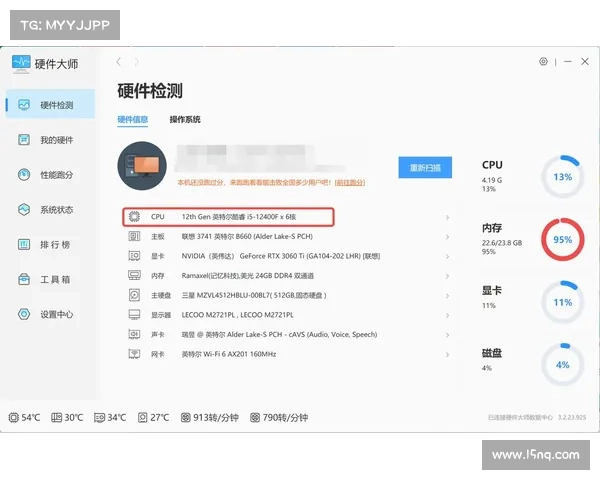Open 排行榜 in the sidebar
This screenshot has width=600, height=480.
pyautogui.click(x=50, y=244)
